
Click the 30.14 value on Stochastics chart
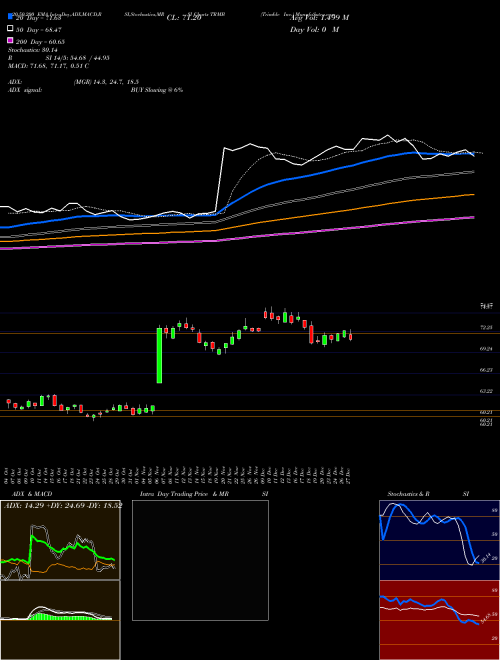pyautogui.click(x=484, y=557)
